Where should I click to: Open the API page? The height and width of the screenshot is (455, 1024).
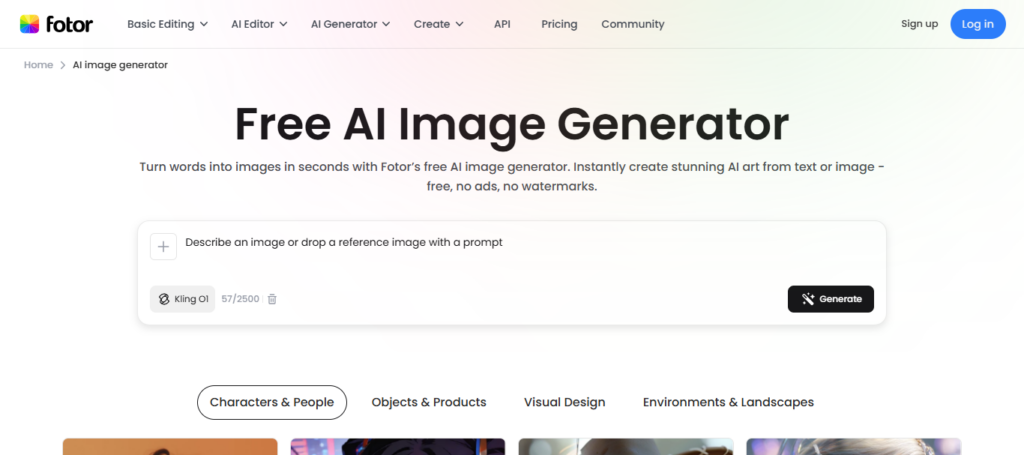click(x=502, y=24)
